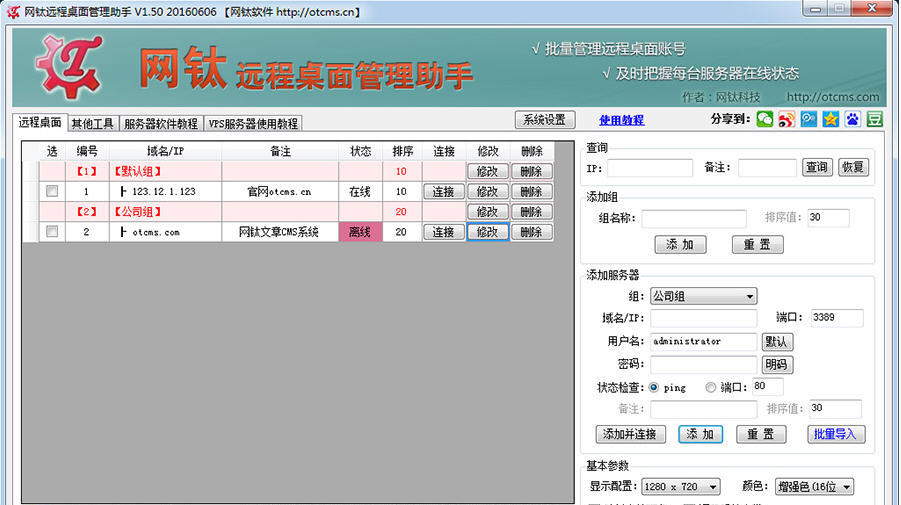The height and width of the screenshot is (505, 901).
Task: Click 重置 button in 添加组 section
Action: [x=757, y=245]
